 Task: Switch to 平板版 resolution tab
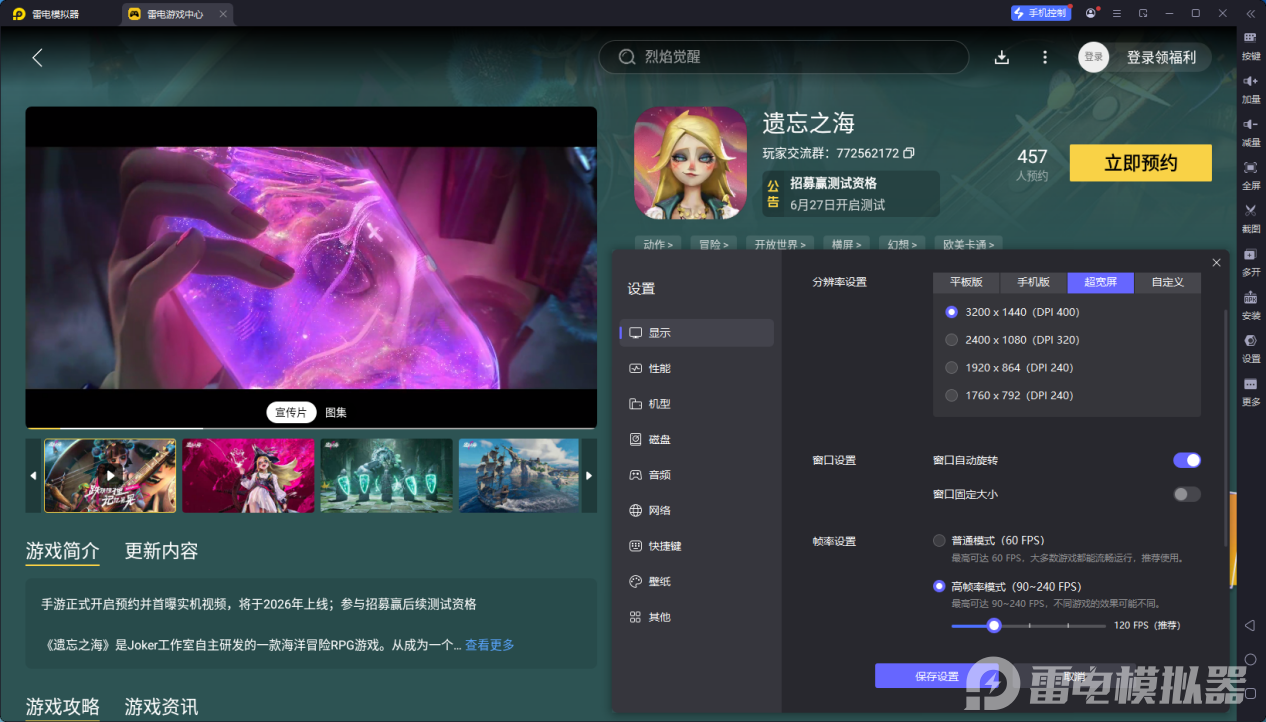point(966,282)
